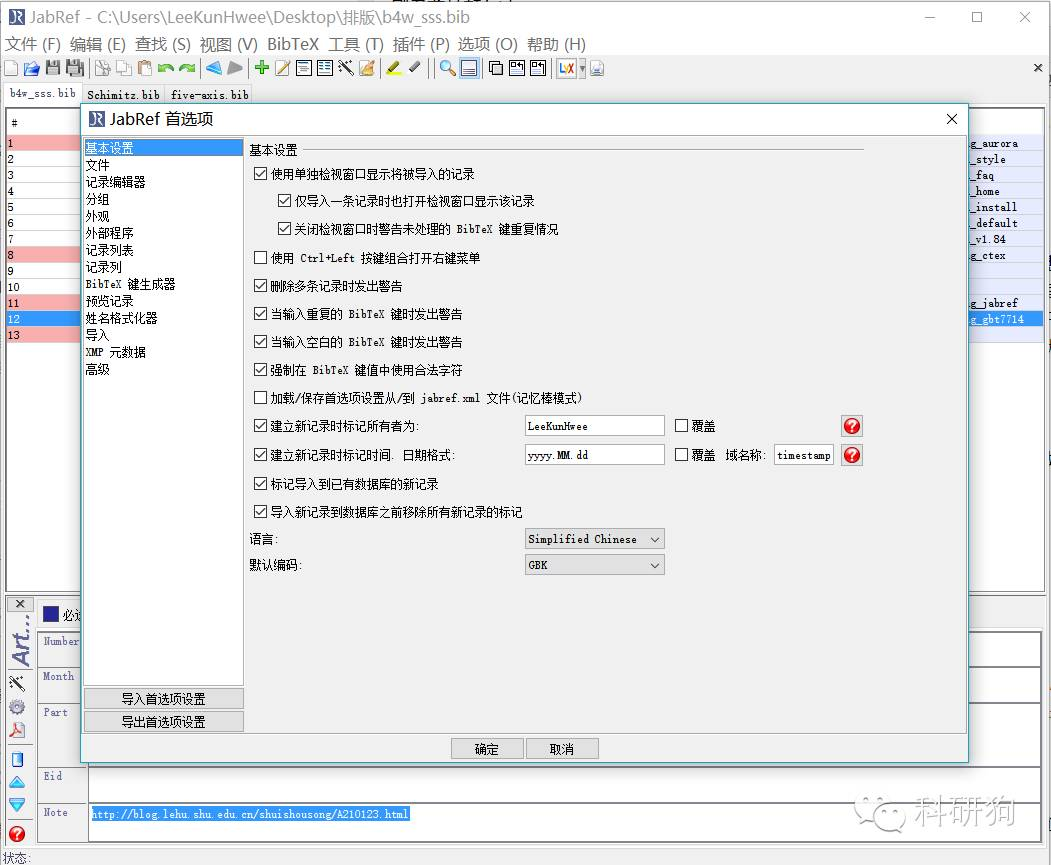The width and height of the screenshot is (1051, 865).
Task: Click the Unmark entries eraser icon
Action: tap(414, 68)
